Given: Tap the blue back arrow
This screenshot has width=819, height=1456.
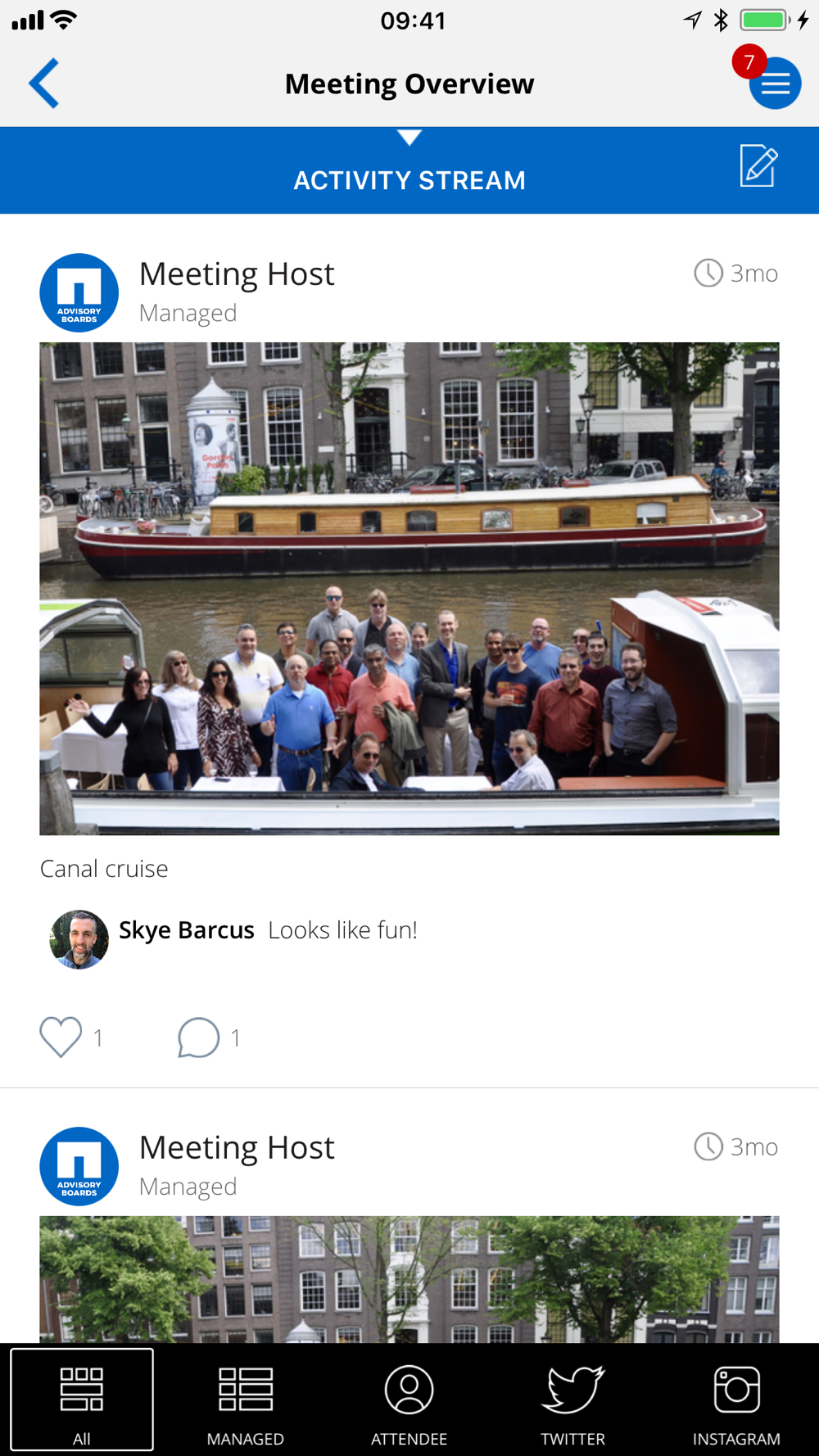Looking at the screenshot, I should click(44, 84).
